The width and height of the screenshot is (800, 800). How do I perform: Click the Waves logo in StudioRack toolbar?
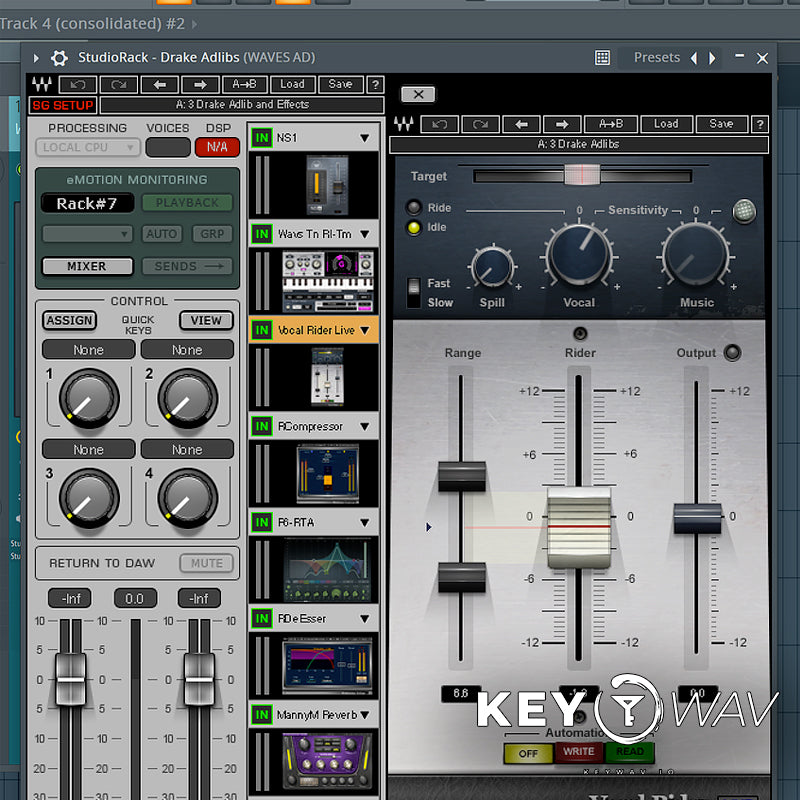[x=42, y=84]
